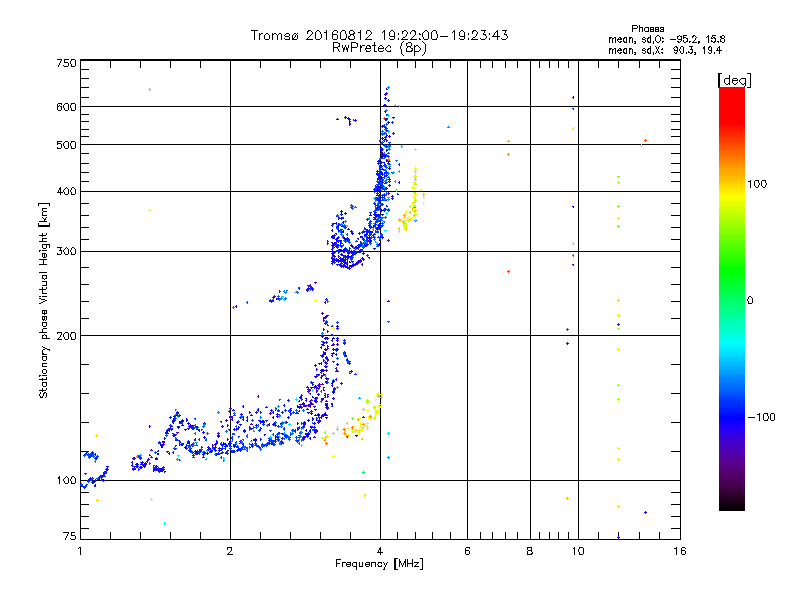The image size is (800, 600).
Task: Click the 'RwPretec (8p)' subtitle
Action: (379, 48)
